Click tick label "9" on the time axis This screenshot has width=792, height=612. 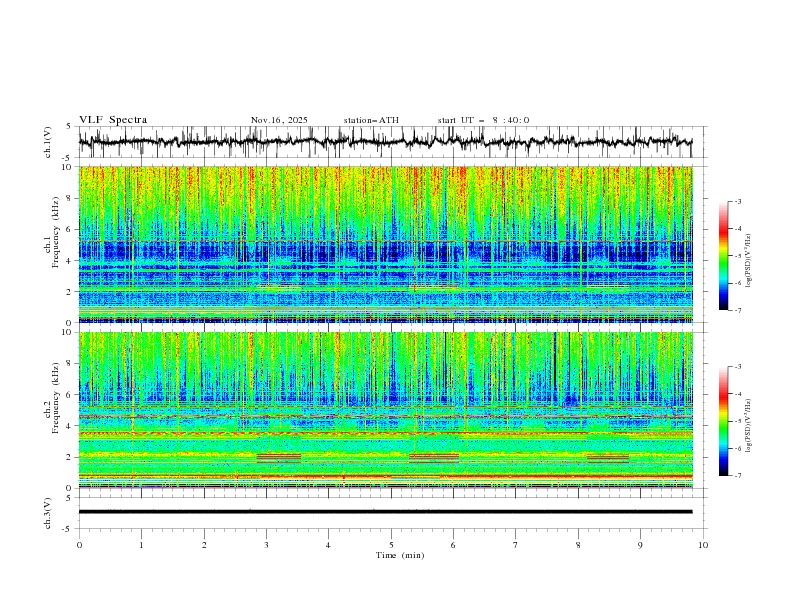(640, 545)
